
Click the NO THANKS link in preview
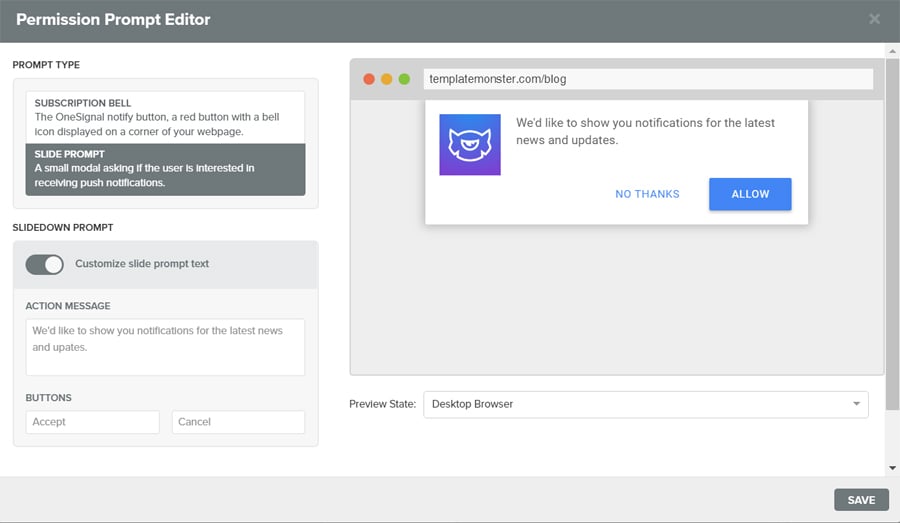tap(647, 194)
